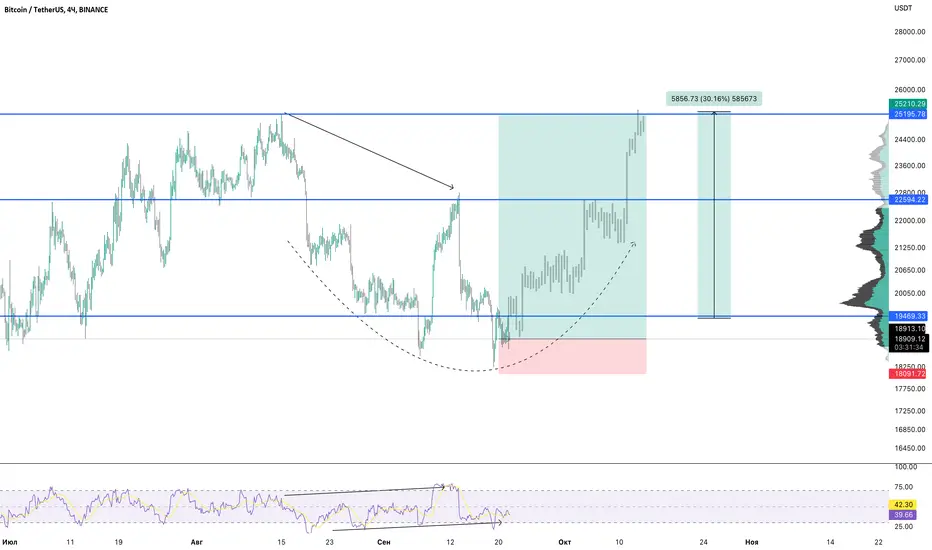Click the 100.00 RSI scale label
The image size is (932, 550).
(x=905, y=467)
